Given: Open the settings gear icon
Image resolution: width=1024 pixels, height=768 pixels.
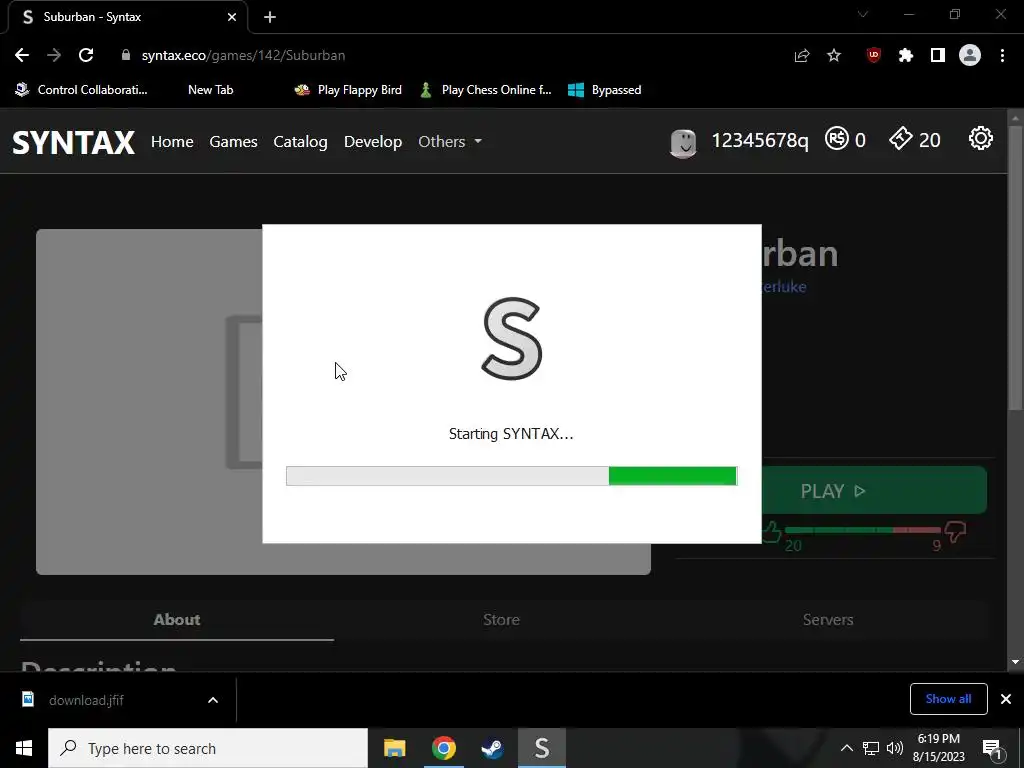Looking at the screenshot, I should click(980, 138).
